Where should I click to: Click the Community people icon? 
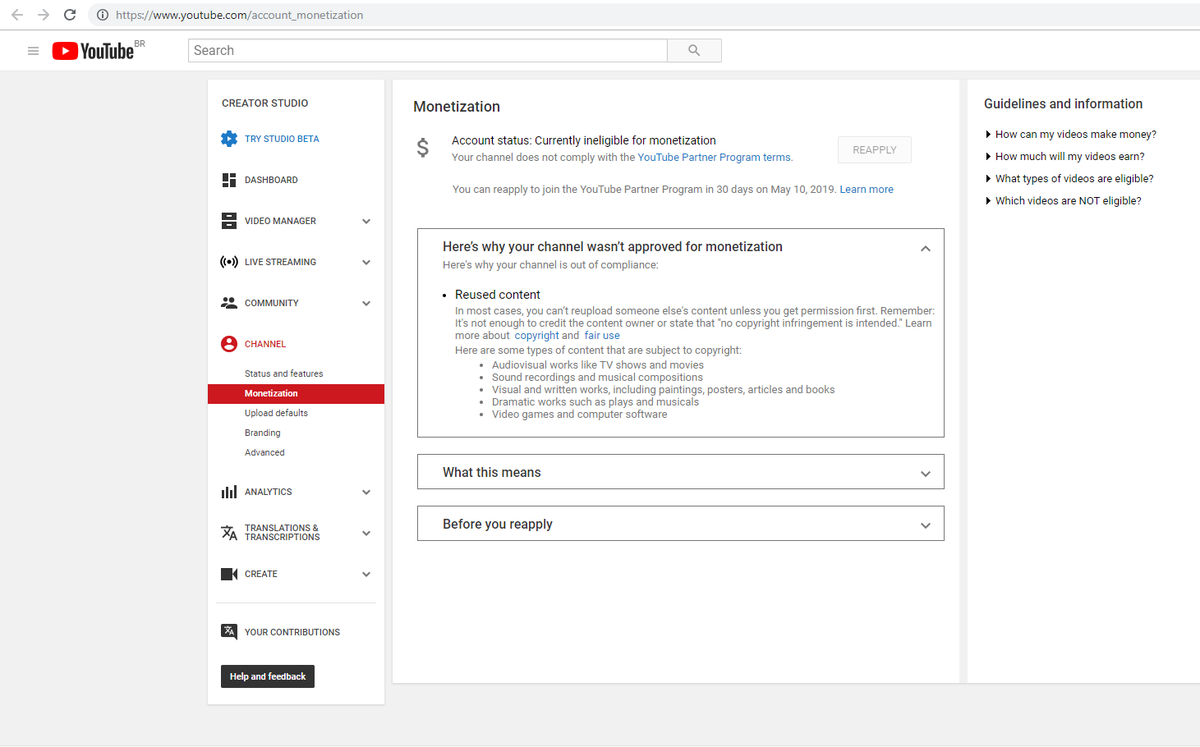coord(229,303)
